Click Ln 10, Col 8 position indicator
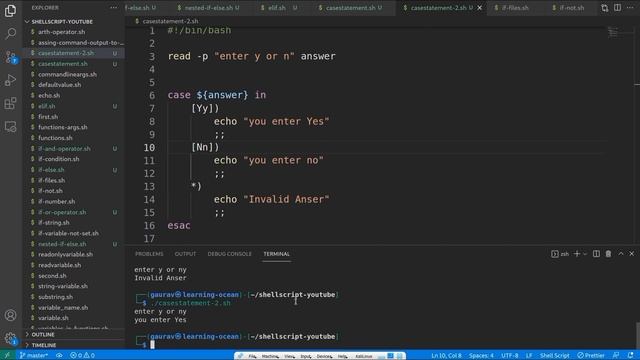This screenshot has height=360, width=640. click(x=446, y=356)
